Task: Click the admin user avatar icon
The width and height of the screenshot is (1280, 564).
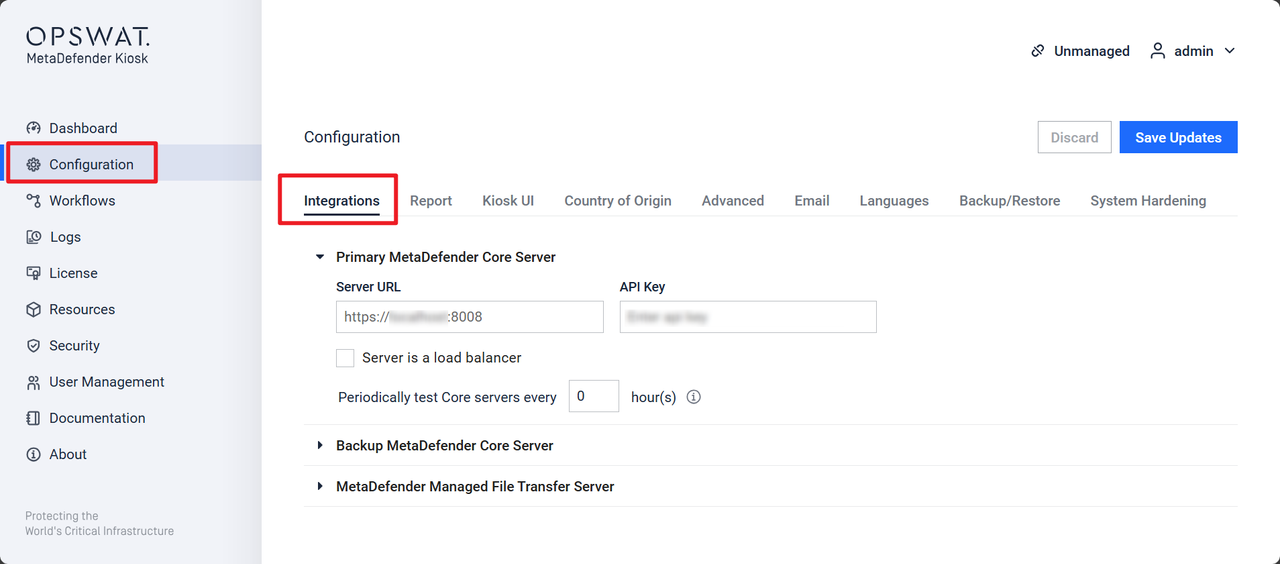Action: coord(1158,51)
